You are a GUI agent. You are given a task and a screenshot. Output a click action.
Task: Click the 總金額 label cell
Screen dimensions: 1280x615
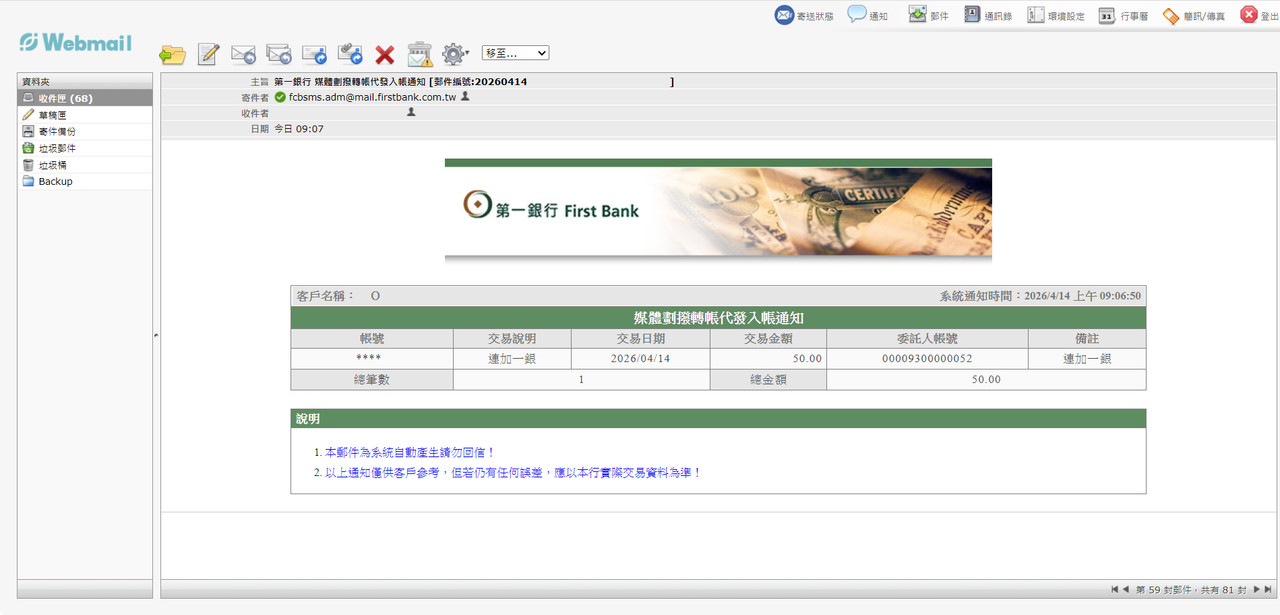point(768,379)
